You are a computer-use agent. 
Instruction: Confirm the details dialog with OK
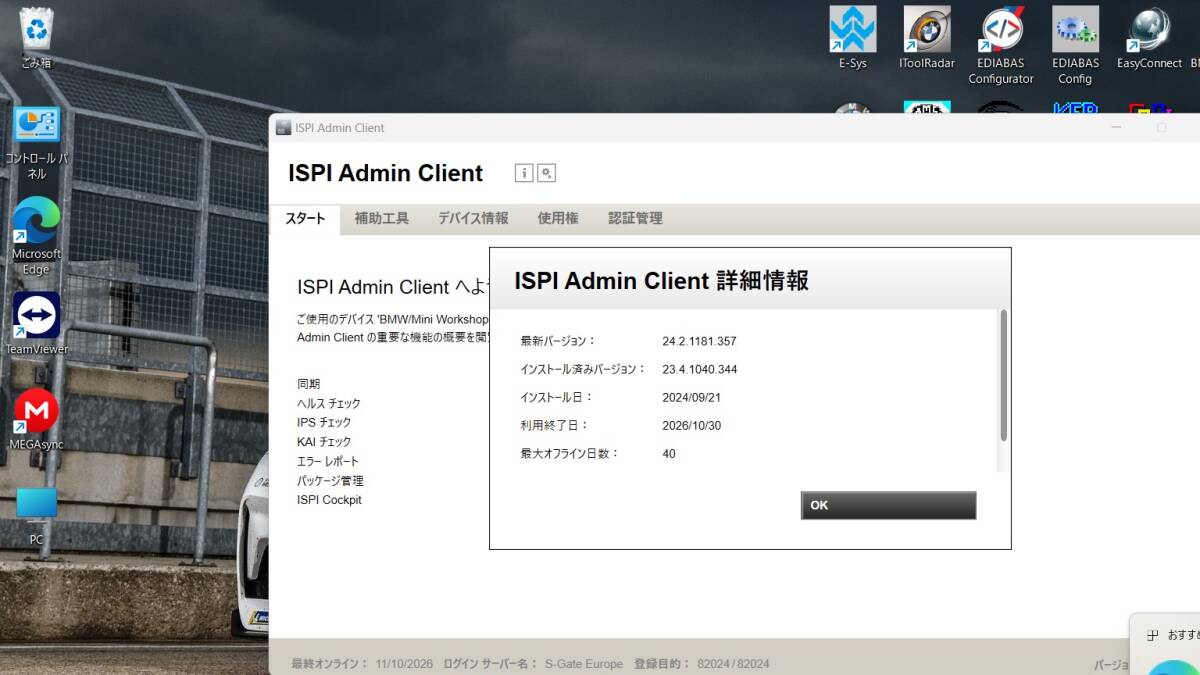click(x=888, y=505)
